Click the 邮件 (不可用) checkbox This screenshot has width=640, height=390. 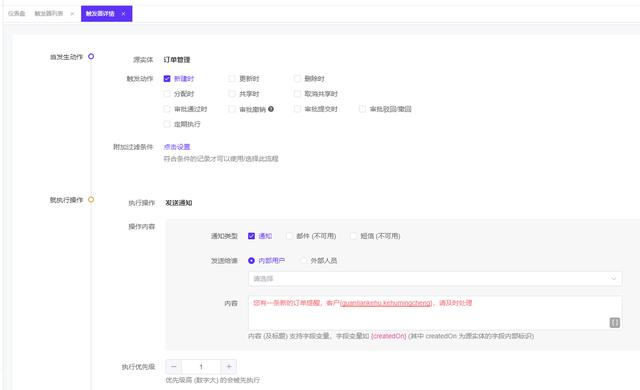tap(289, 236)
